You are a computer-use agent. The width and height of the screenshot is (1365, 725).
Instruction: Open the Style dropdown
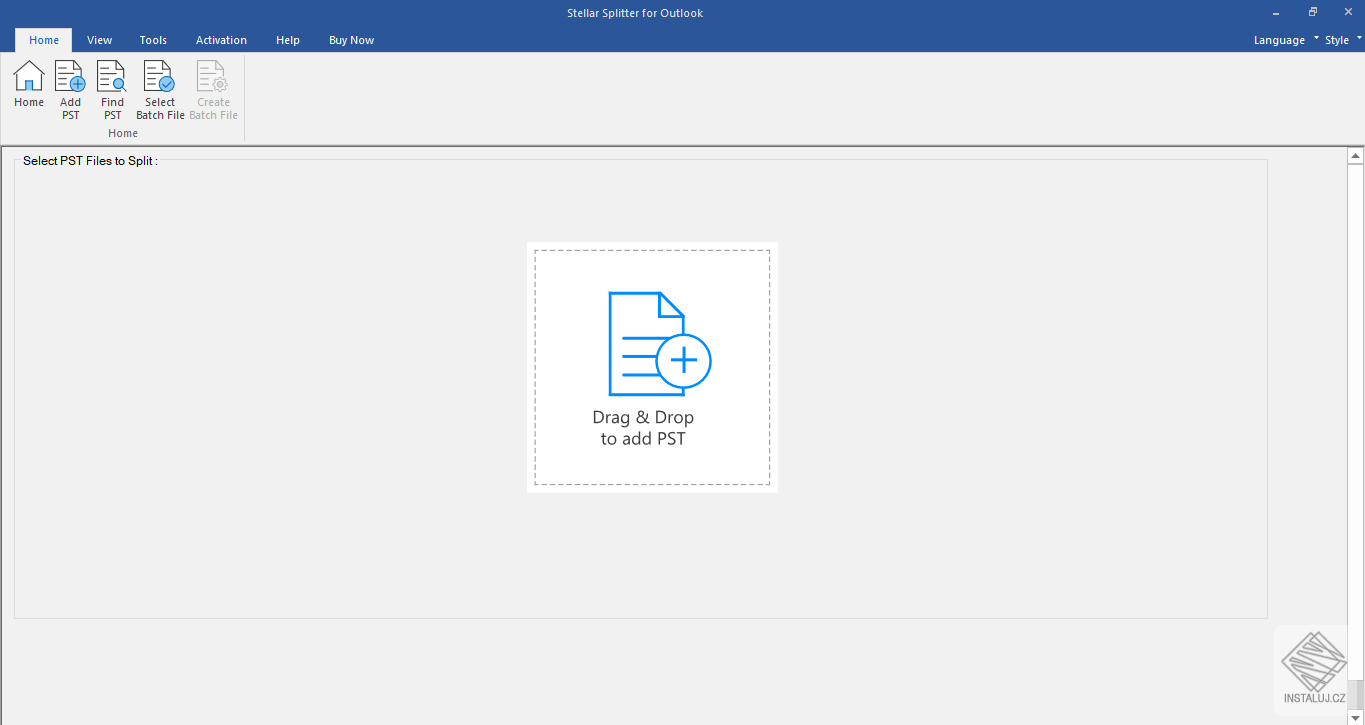pyautogui.click(x=1343, y=40)
